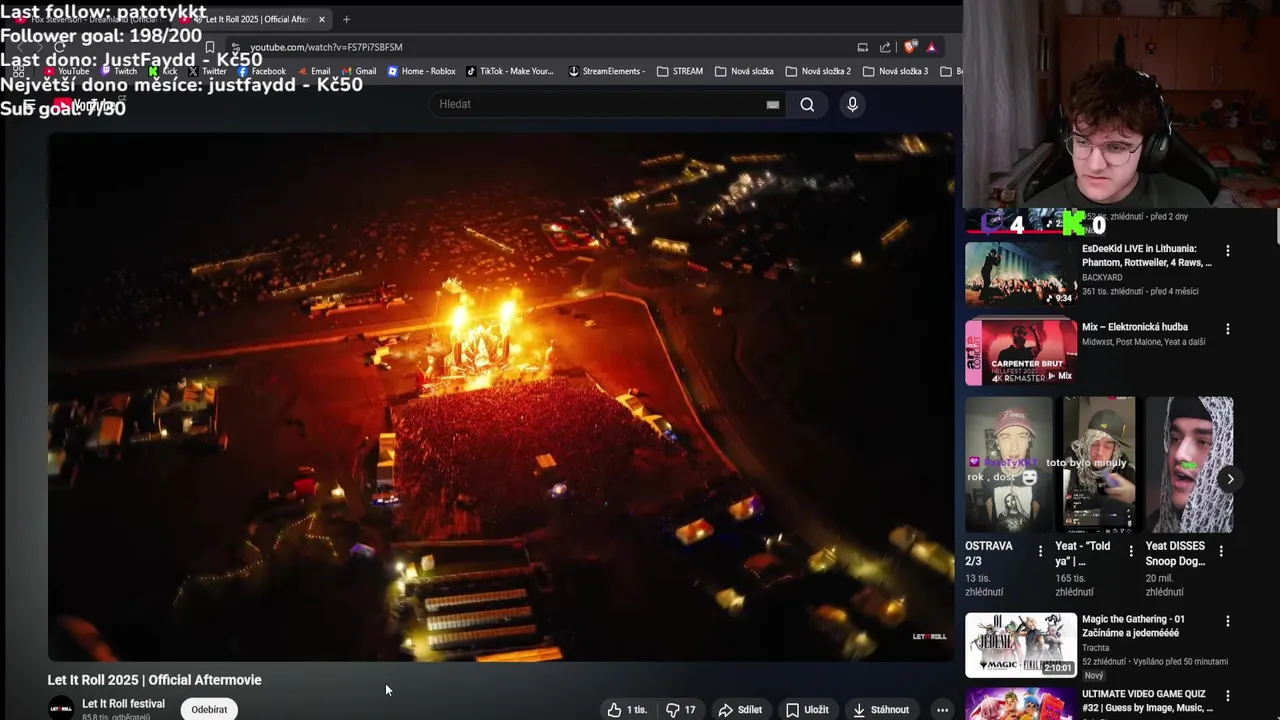Click BACKYARD channel name
1280x720 pixels.
click(1102, 277)
